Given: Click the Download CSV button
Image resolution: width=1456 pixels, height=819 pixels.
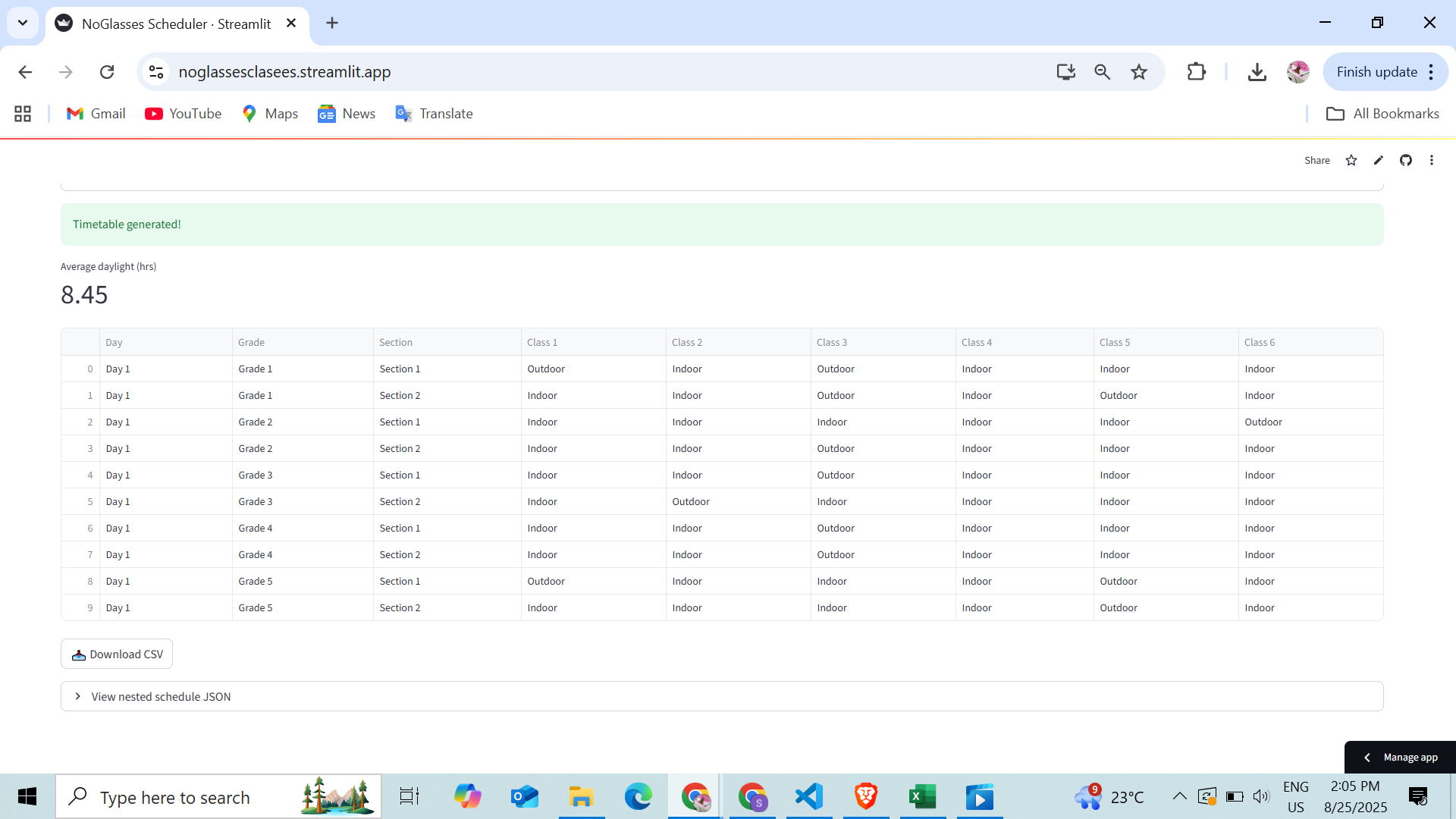Looking at the screenshot, I should click(x=117, y=654).
